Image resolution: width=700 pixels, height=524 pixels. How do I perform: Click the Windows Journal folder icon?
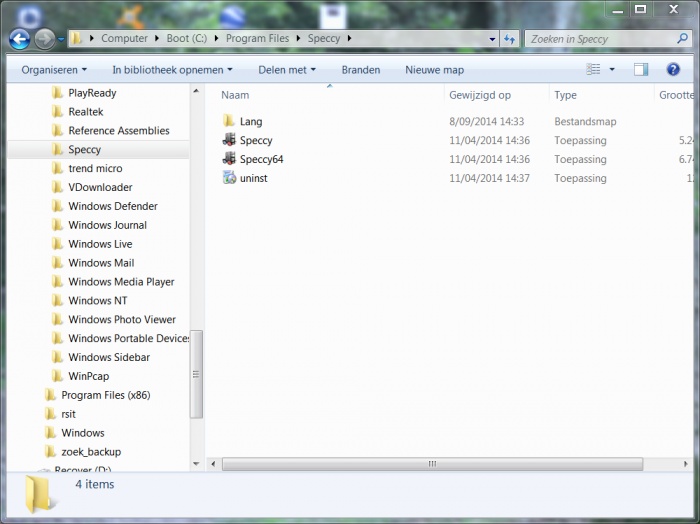57,225
